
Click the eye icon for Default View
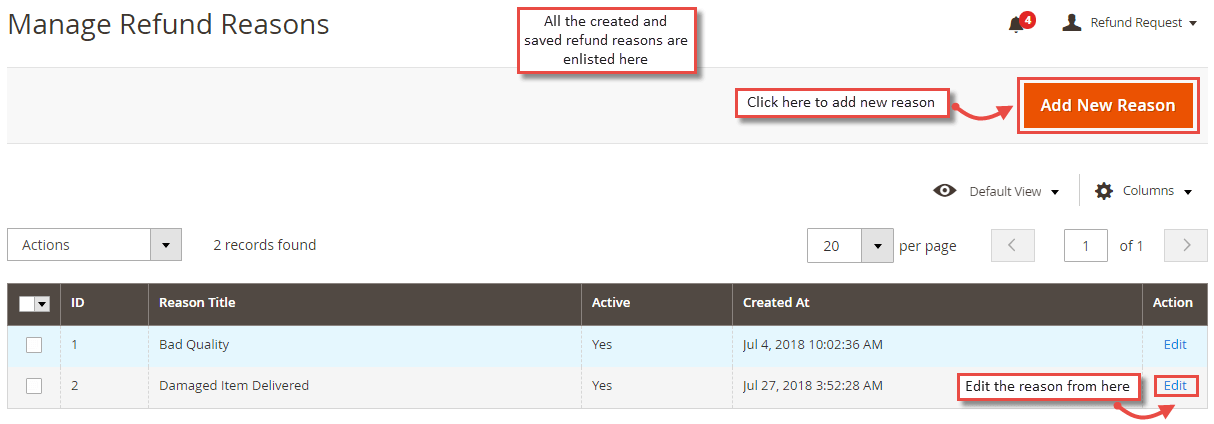point(944,190)
